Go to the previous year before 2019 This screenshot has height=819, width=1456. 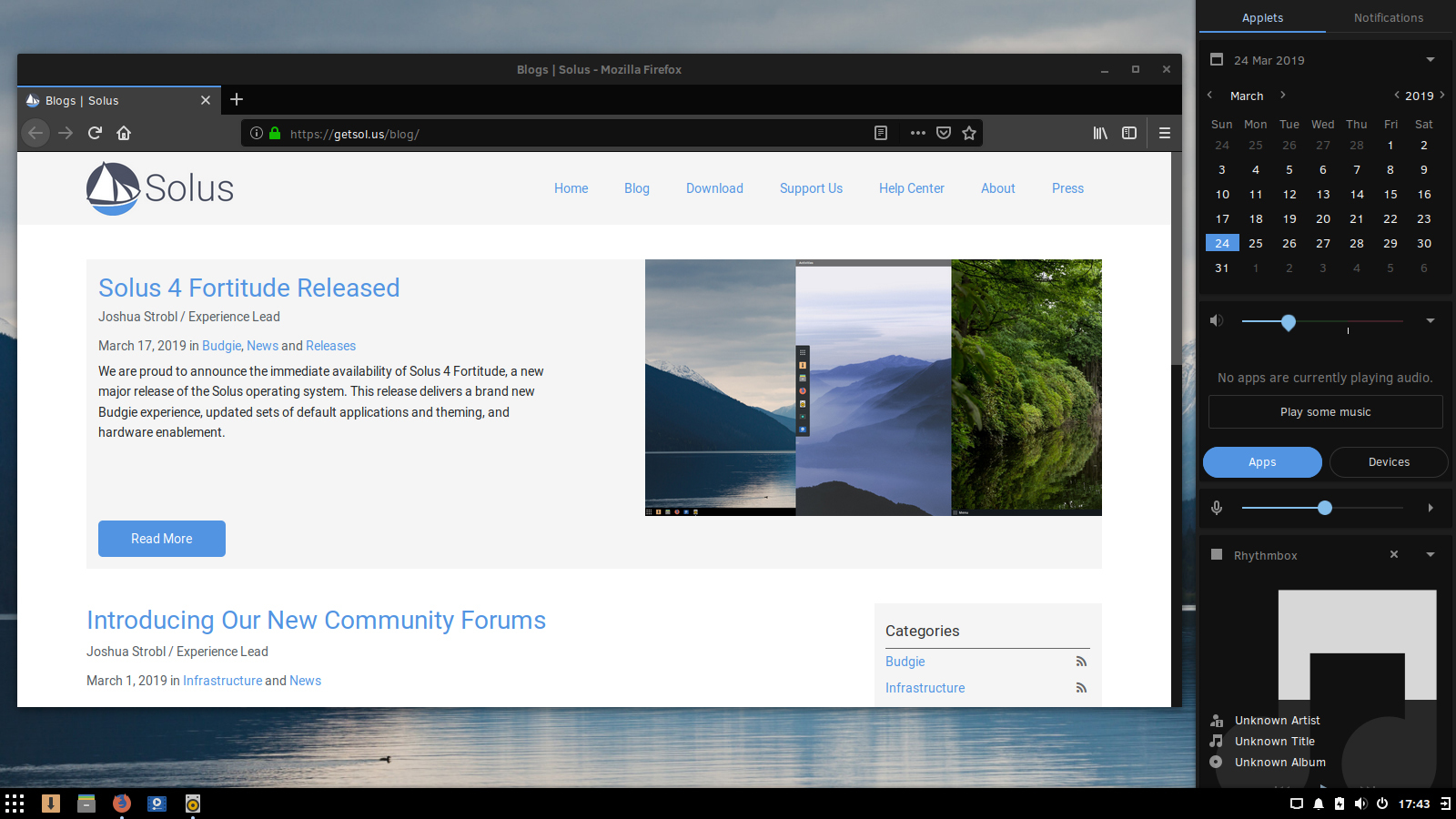click(x=1397, y=95)
